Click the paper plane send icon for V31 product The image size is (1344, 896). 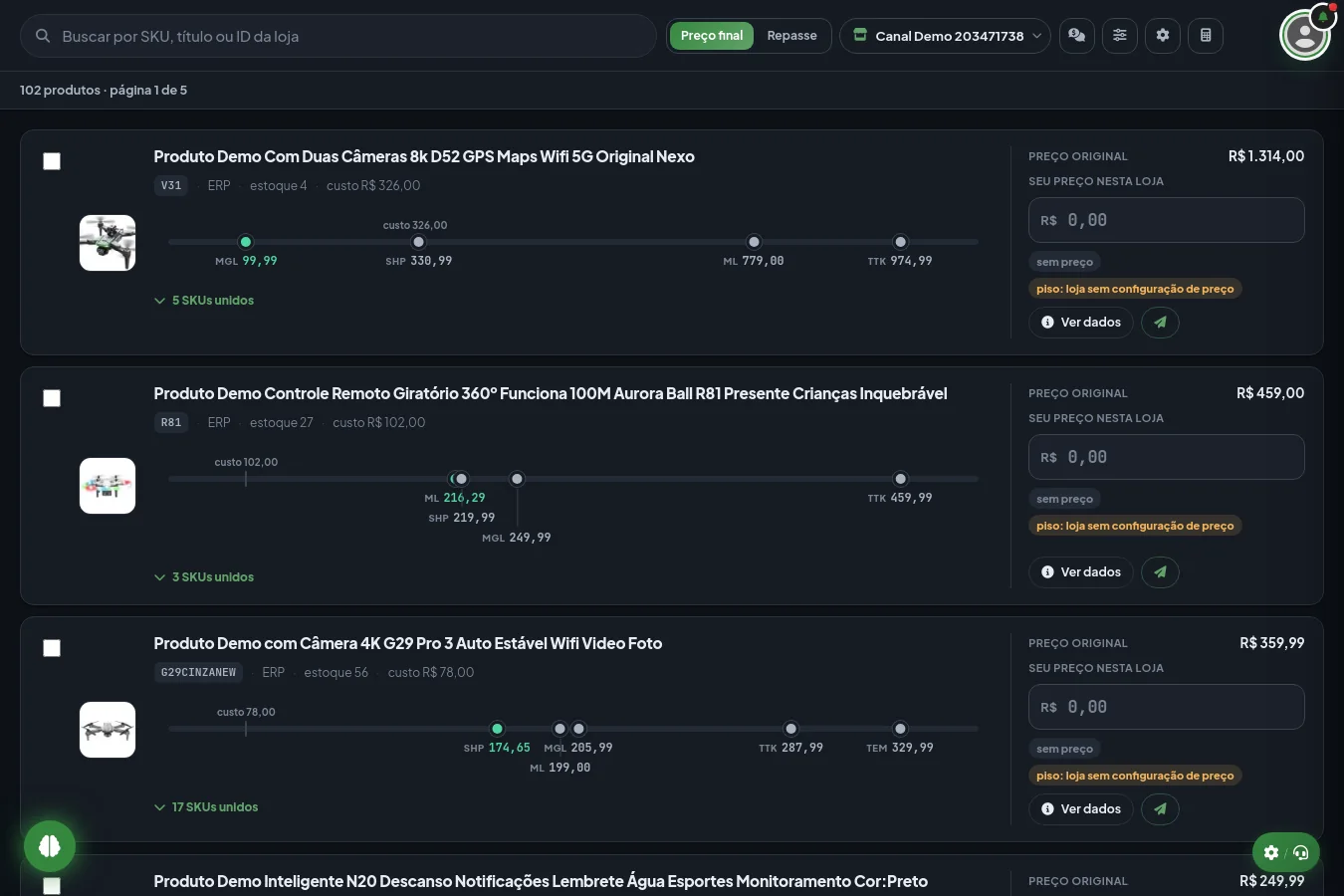pos(1160,323)
